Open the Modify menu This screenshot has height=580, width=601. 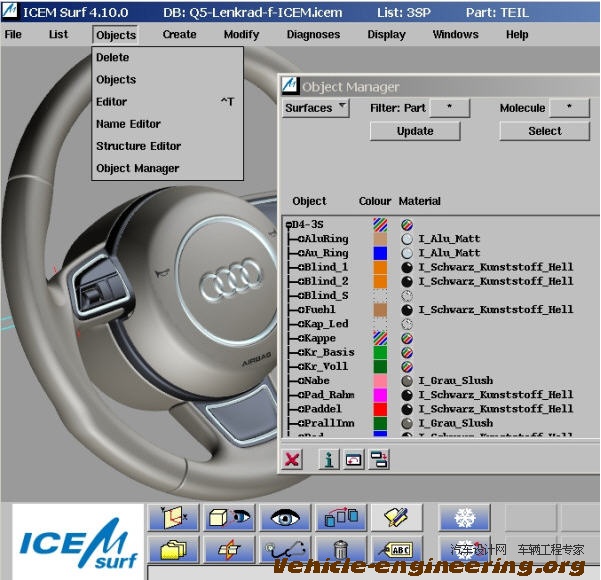coord(241,35)
